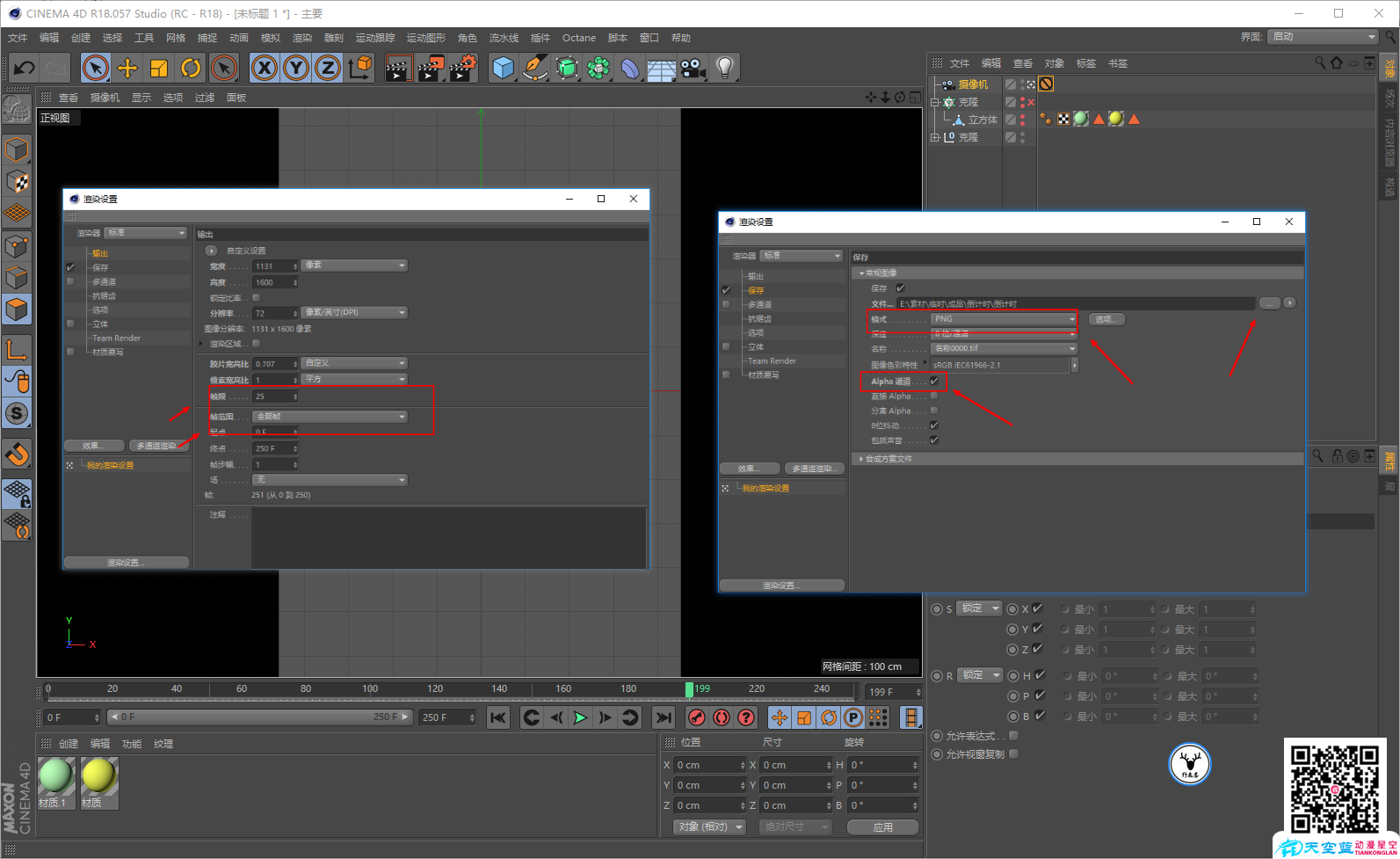Open Edit Render Settings gear clapperboard

click(463, 68)
